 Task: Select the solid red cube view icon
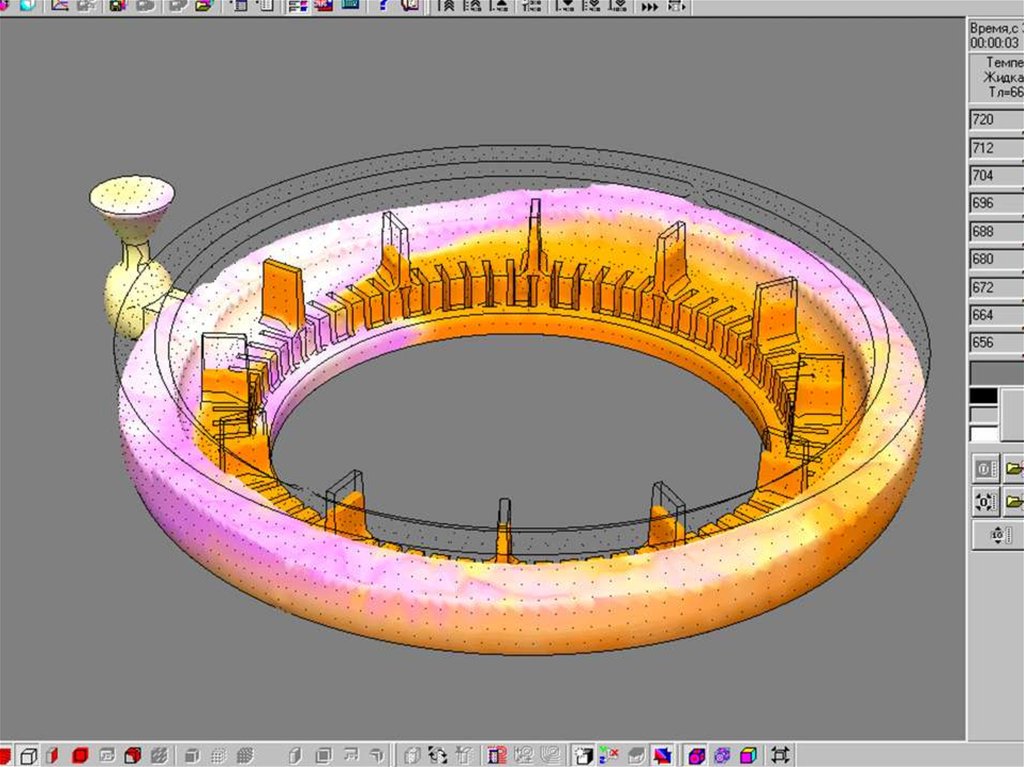click(81, 754)
